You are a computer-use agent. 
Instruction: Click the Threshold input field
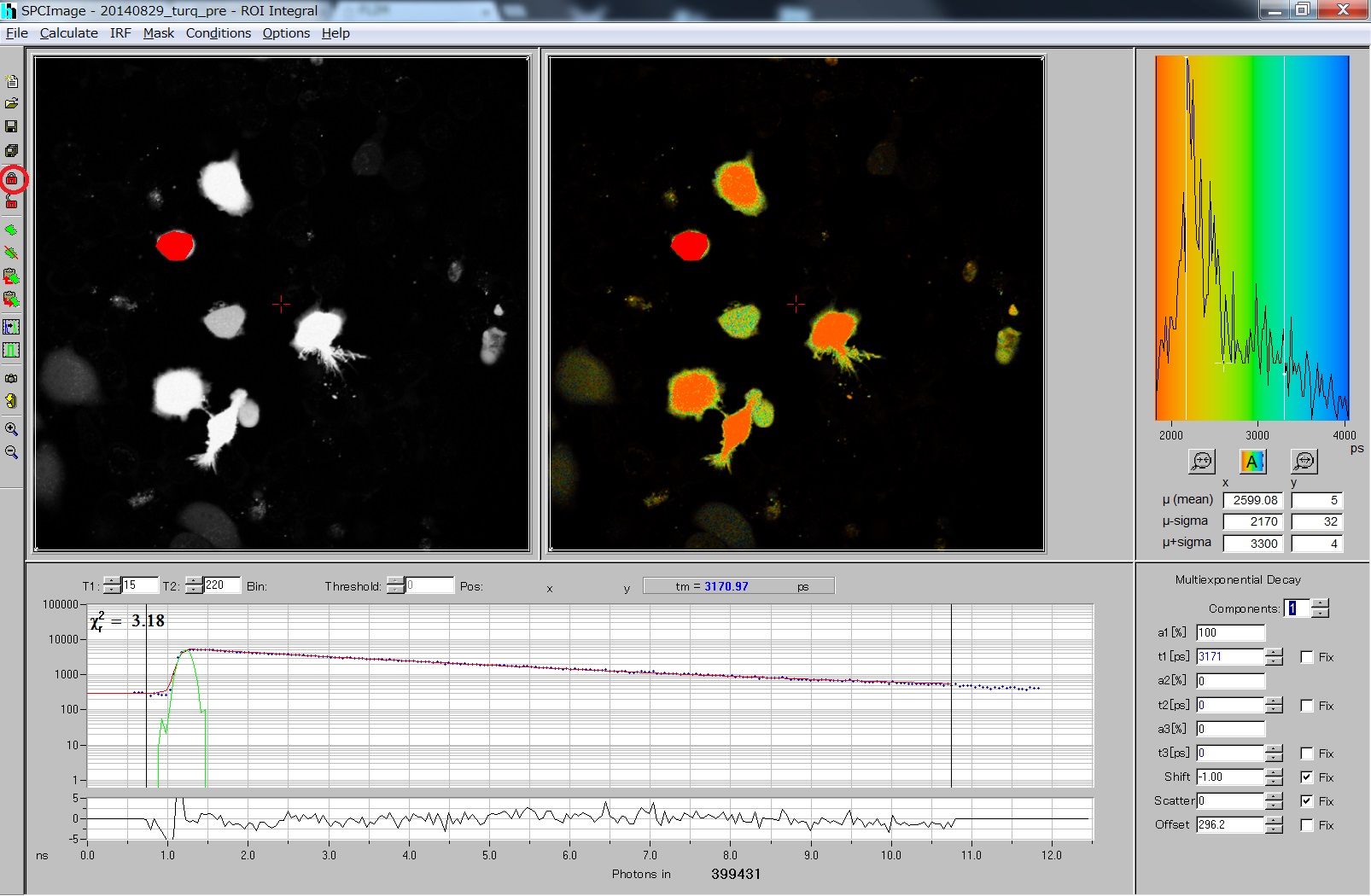tap(429, 585)
